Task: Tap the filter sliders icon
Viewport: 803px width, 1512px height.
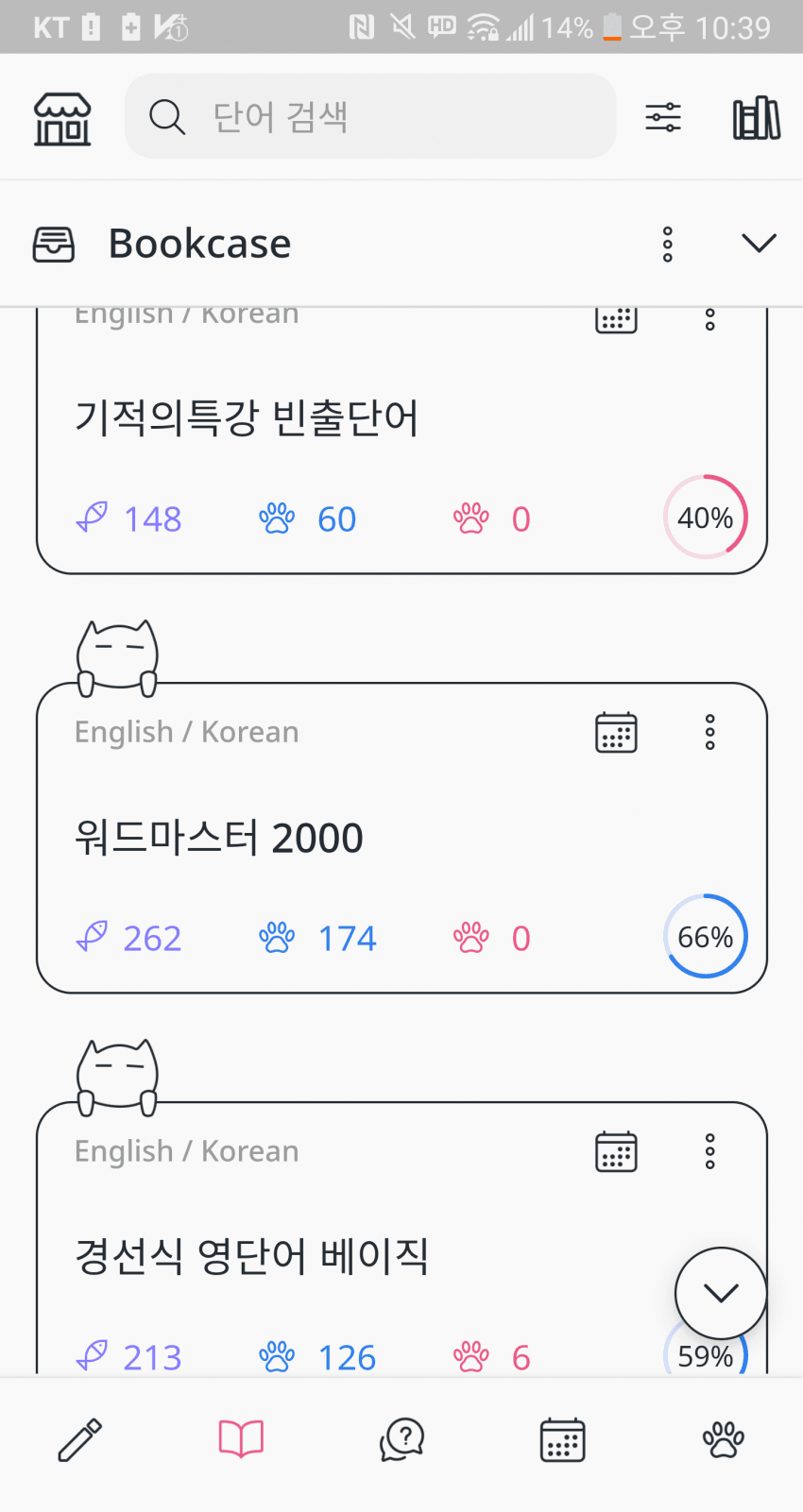Action: pos(663,118)
